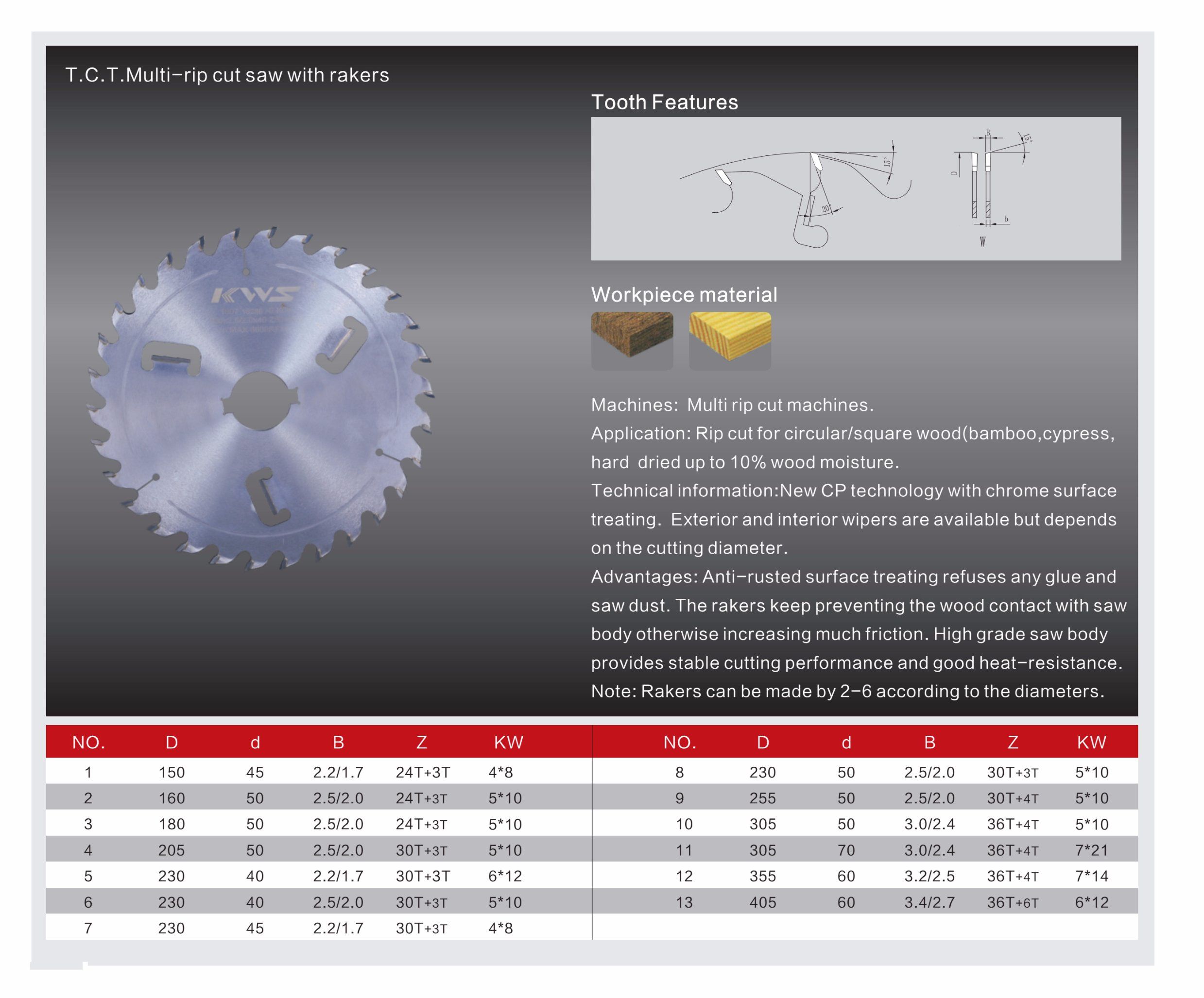Screen dimensions: 1204x998
Task: Click the KWS logo on the blade
Action: (x=255, y=295)
